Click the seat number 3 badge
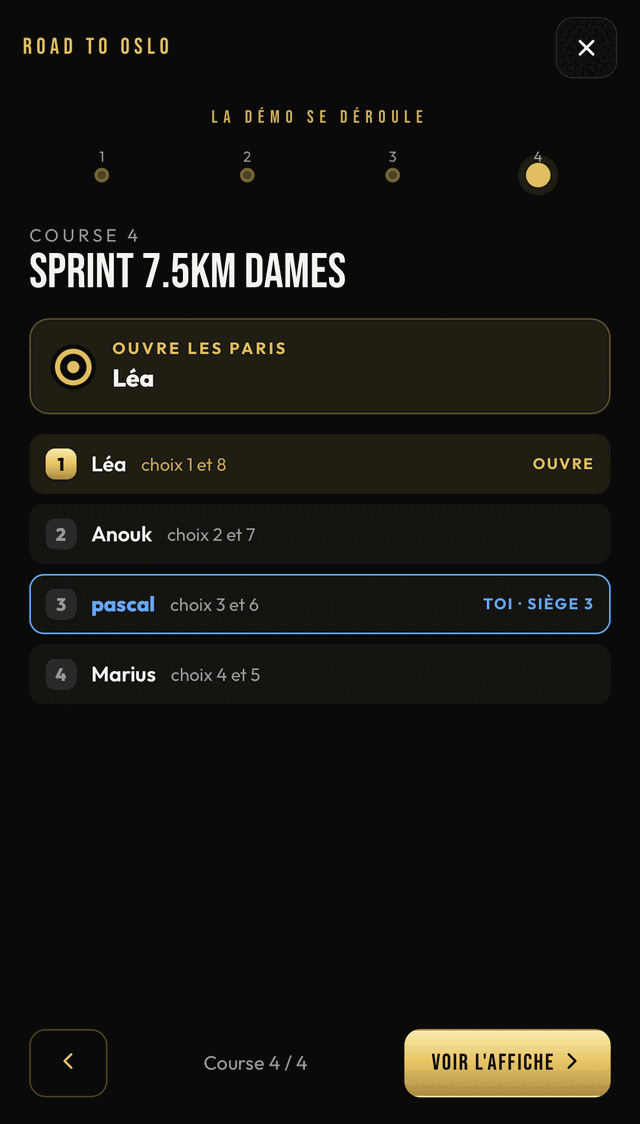Screen dimensions: 640x1124 tap(61, 604)
